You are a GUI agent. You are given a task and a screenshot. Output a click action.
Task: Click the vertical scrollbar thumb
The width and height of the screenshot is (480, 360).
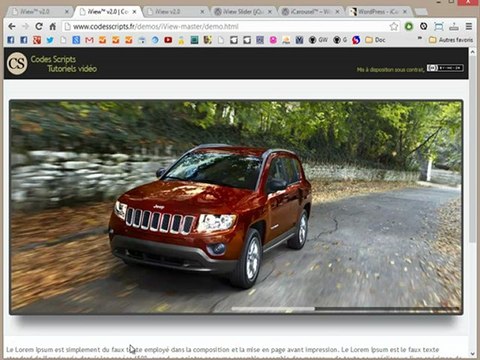pos(472,150)
